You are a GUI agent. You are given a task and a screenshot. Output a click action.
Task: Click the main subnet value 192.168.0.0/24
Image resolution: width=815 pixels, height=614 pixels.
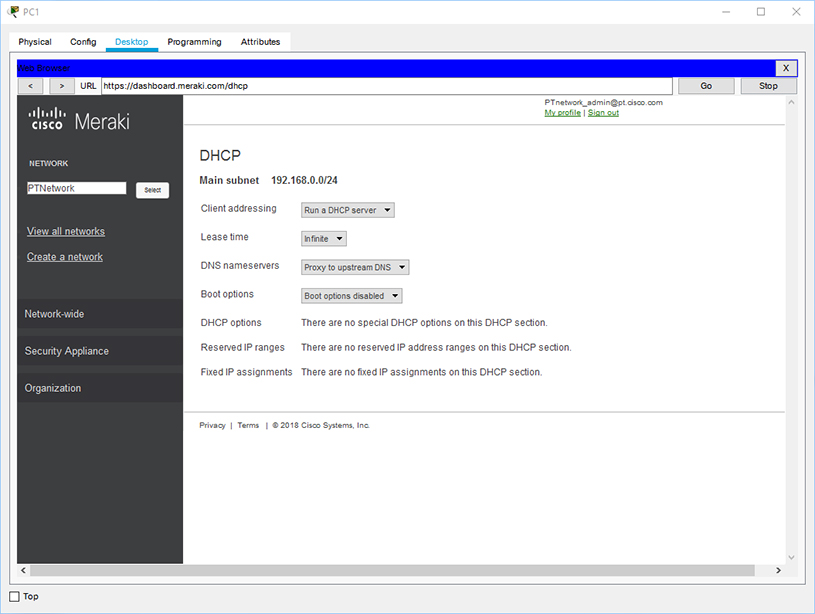pos(305,180)
